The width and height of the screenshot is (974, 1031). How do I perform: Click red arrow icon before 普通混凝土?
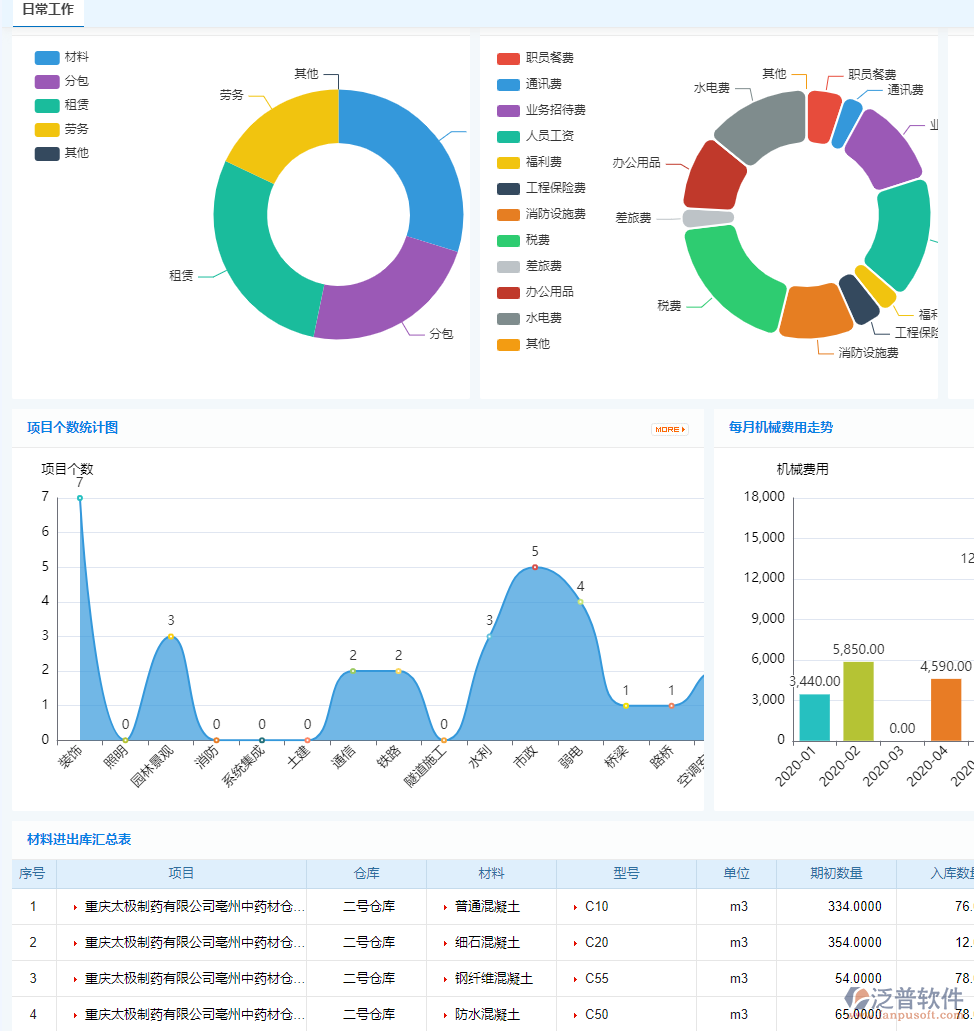point(444,907)
